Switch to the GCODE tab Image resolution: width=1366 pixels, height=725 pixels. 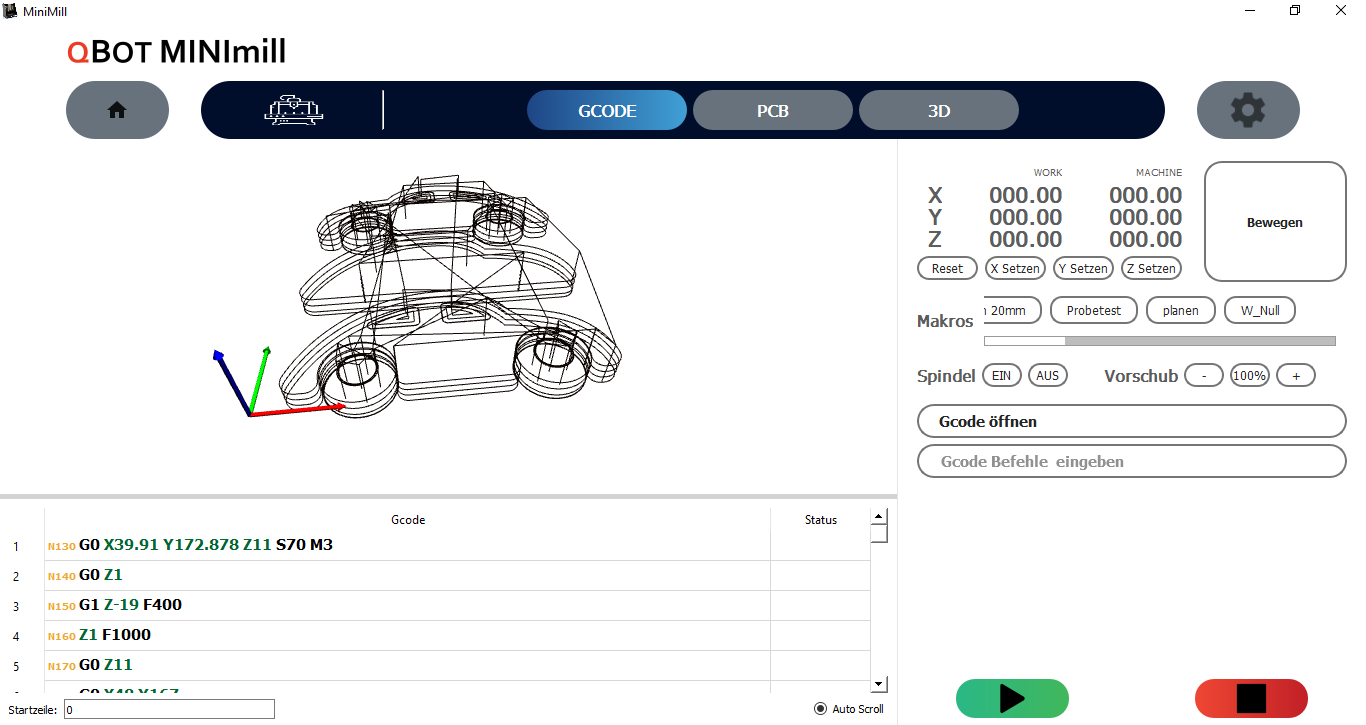click(x=607, y=110)
